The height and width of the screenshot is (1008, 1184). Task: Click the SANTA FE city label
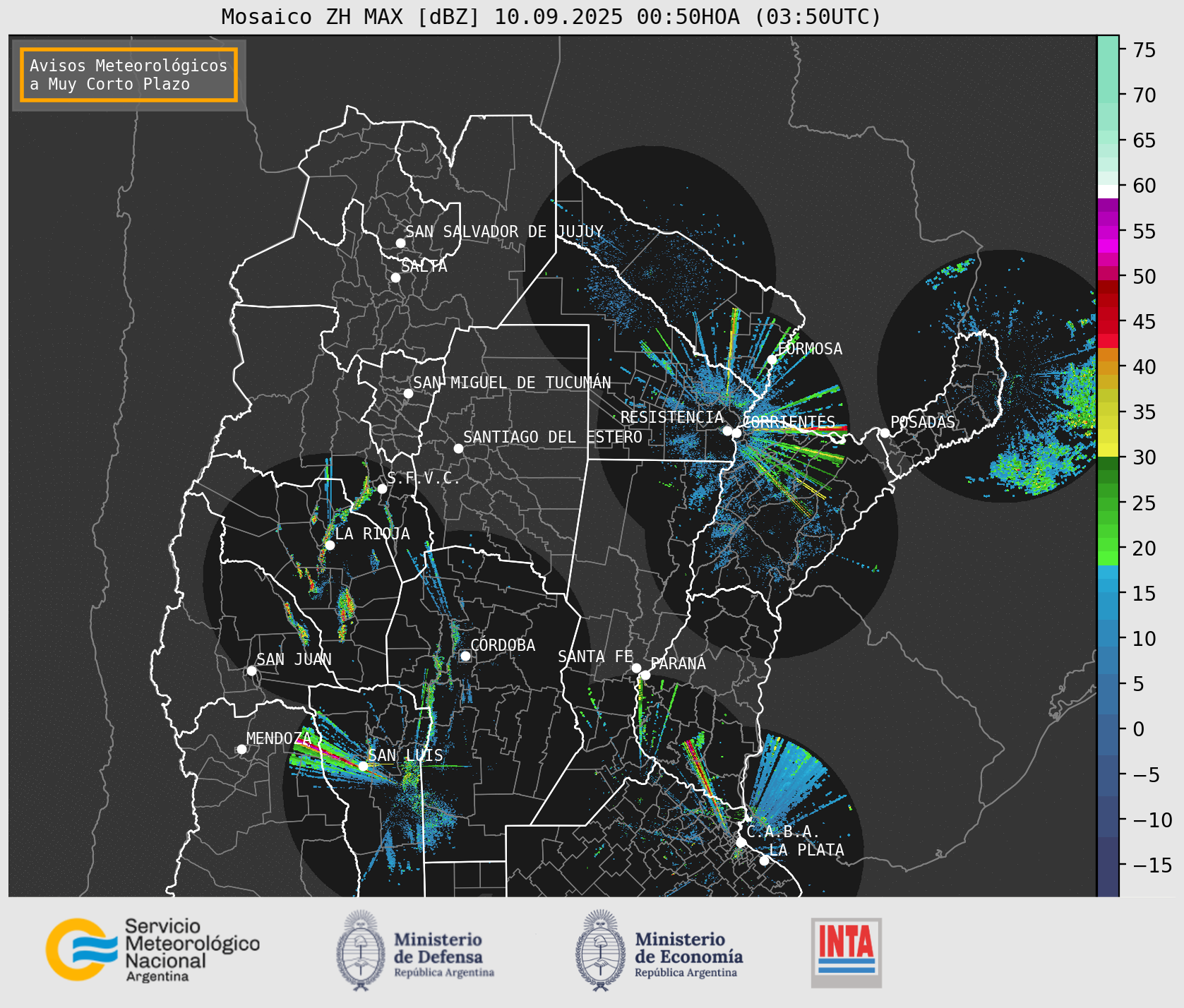[x=595, y=656]
